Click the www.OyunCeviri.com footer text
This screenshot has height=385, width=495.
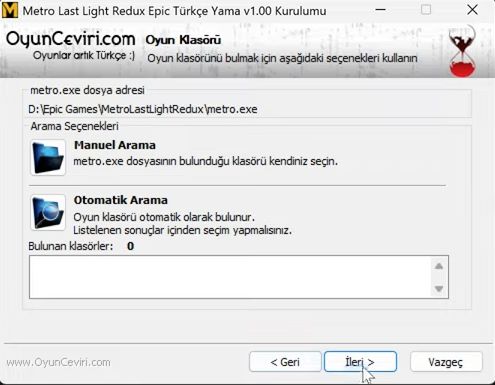coord(58,362)
